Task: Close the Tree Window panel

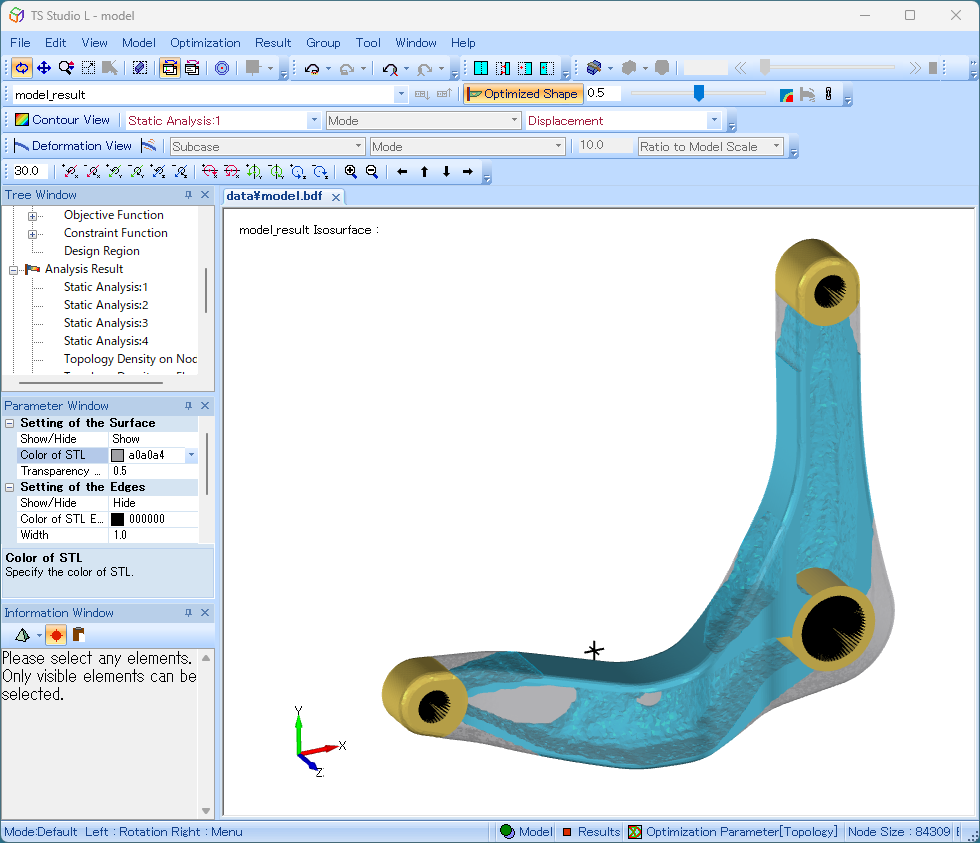Action: tap(204, 195)
